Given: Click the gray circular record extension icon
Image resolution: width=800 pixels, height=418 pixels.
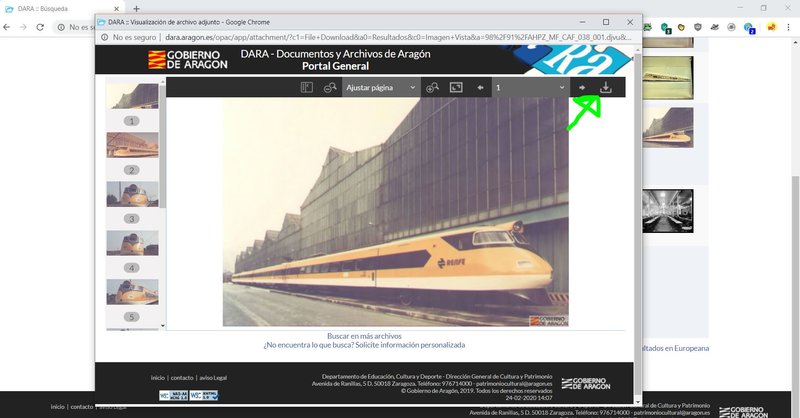Looking at the screenshot, I should tap(731, 27).
